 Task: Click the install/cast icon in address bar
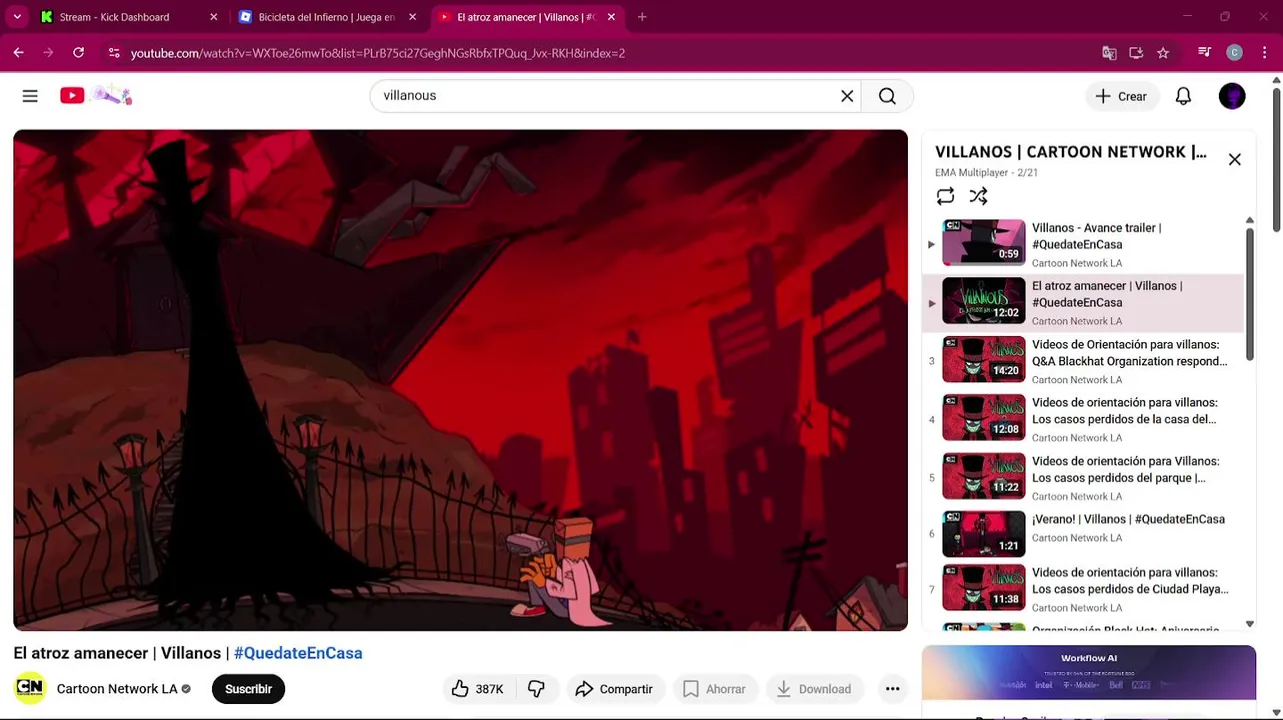[x=1136, y=53]
